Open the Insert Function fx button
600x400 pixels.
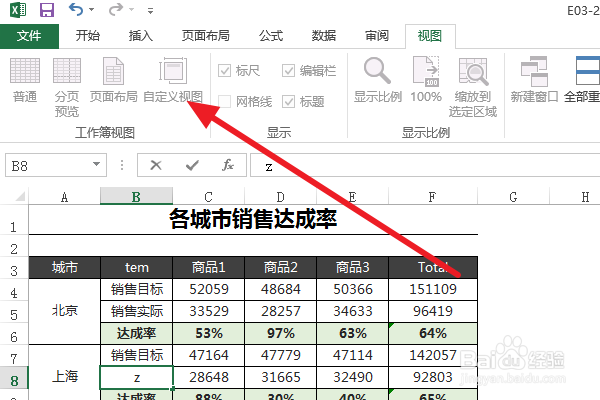[228, 165]
